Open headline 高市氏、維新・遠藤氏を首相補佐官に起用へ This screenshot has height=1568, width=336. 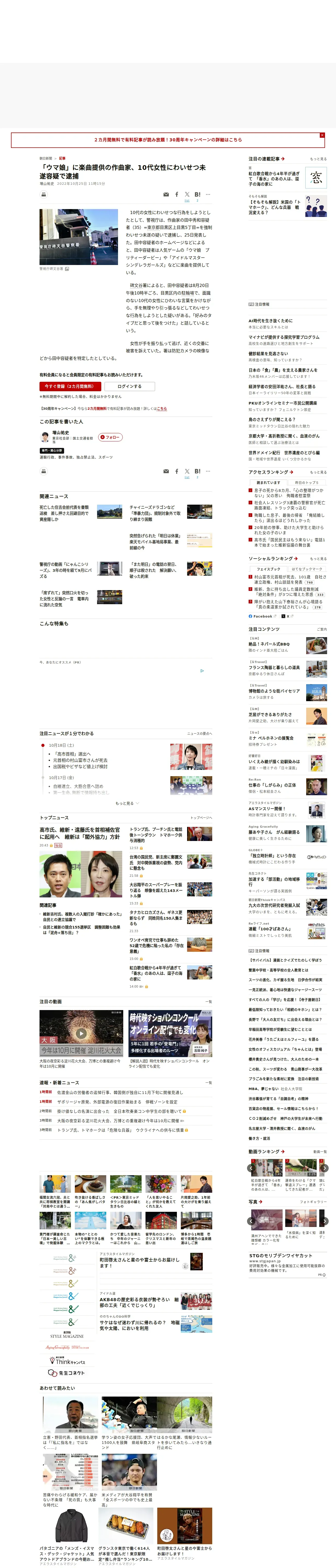point(80,833)
